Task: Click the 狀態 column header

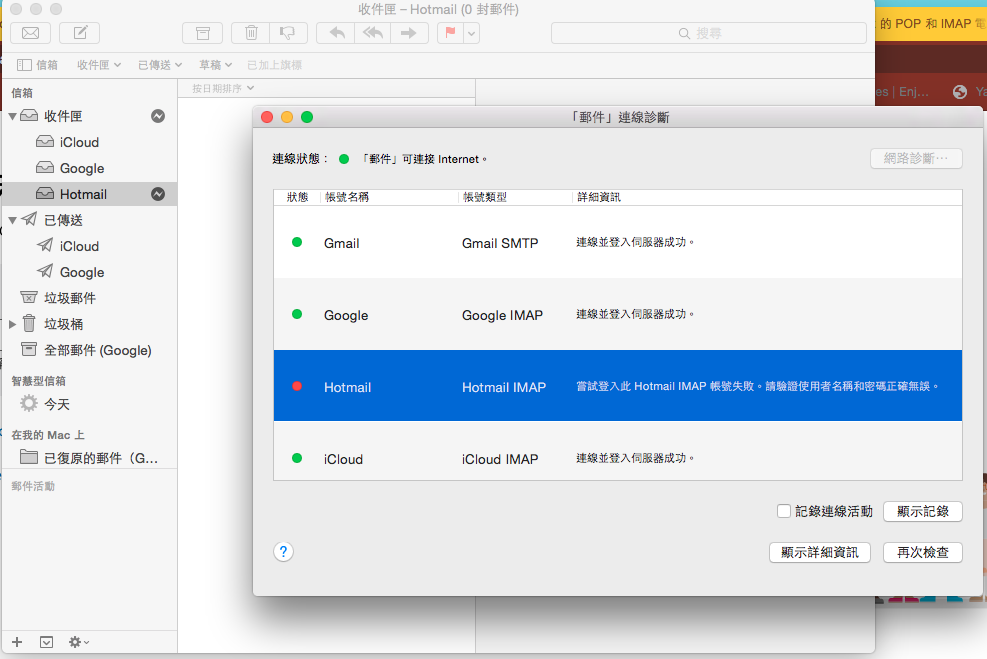Action: point(297,197)
